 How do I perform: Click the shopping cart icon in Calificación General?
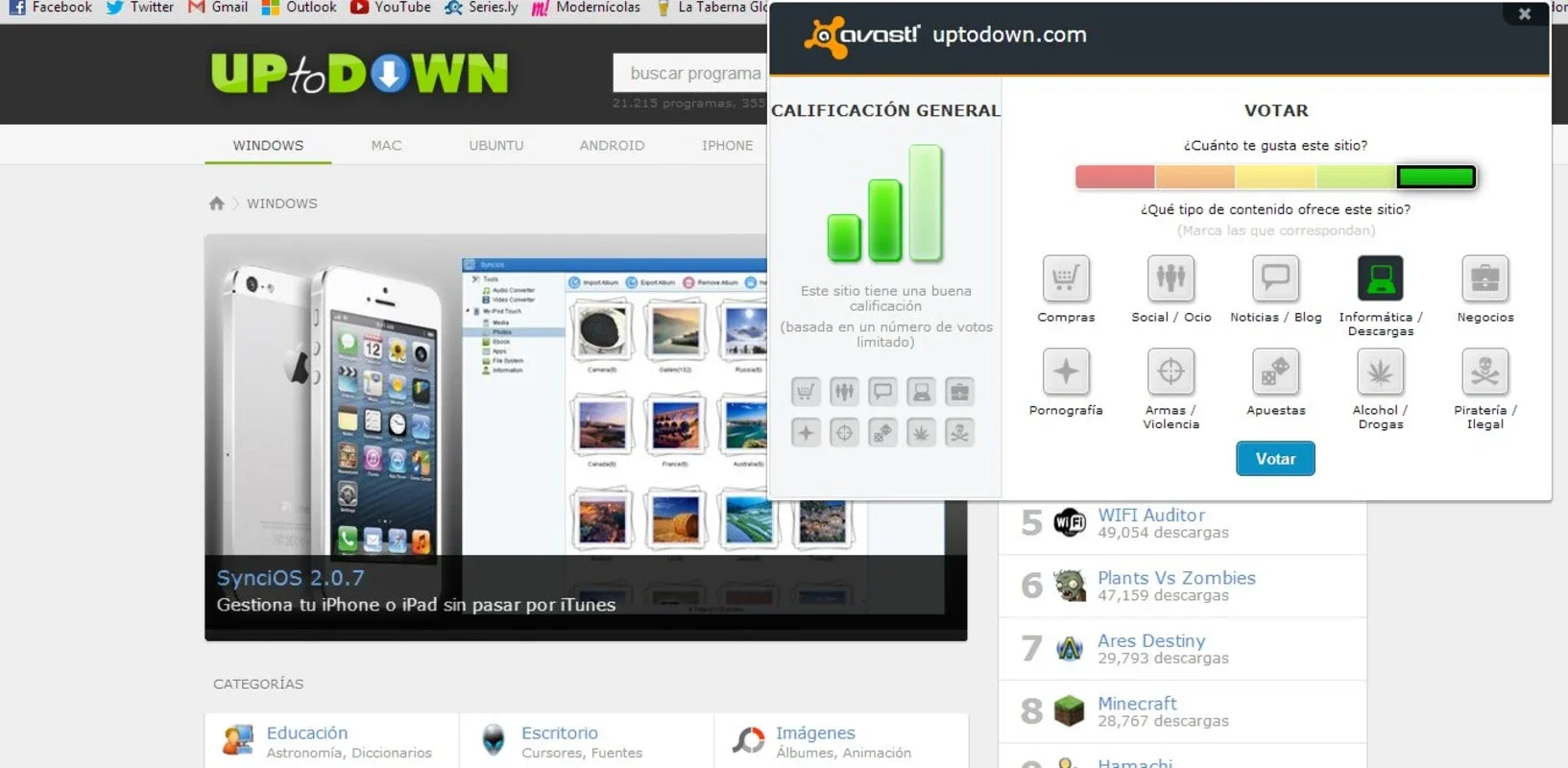point(806,392)
